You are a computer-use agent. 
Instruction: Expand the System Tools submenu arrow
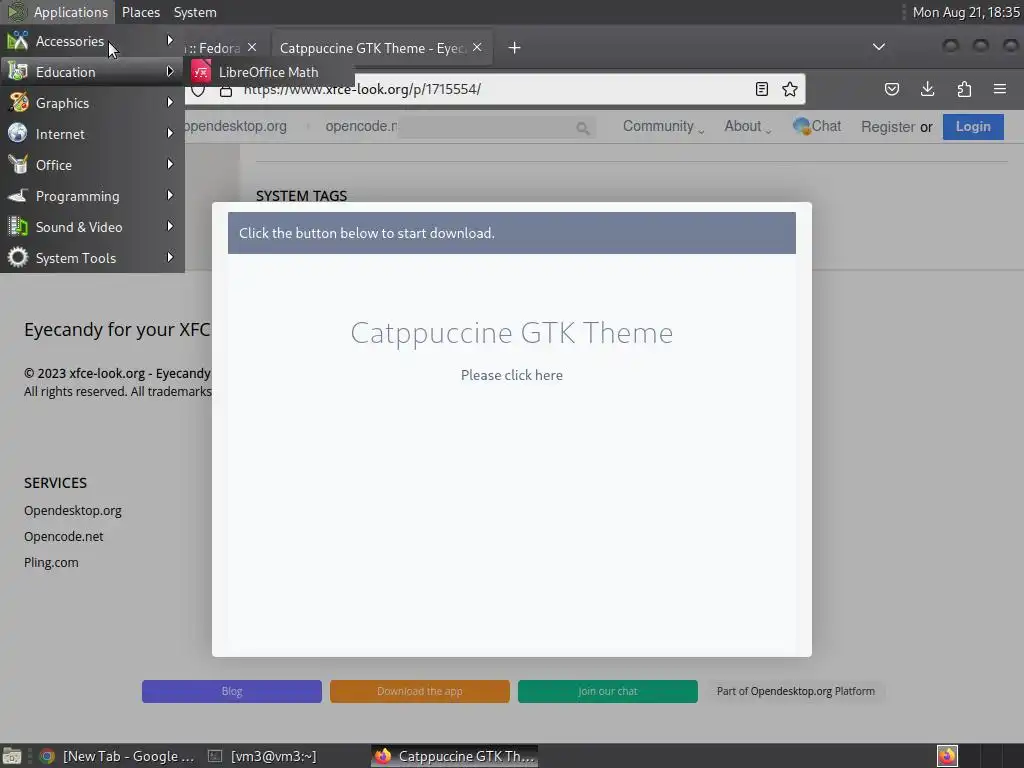click(170, 257)
